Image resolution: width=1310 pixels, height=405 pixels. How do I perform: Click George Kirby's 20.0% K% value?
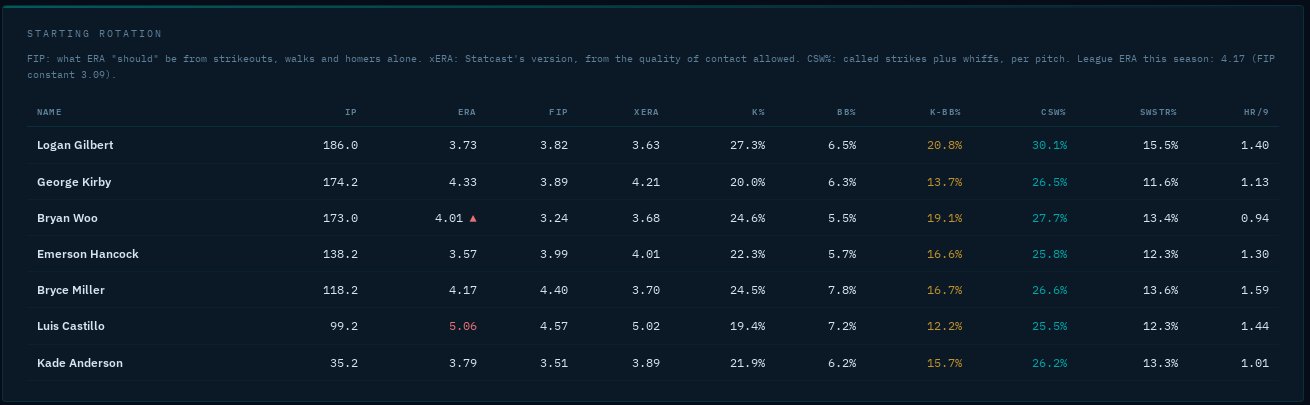(748, 182)
